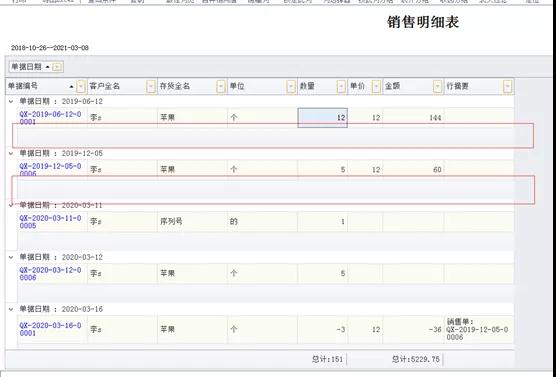Select quantity cell 1 in 序列号 row
Image resolution: width=556 pixels, height=377 pixels.
point(323,222)
